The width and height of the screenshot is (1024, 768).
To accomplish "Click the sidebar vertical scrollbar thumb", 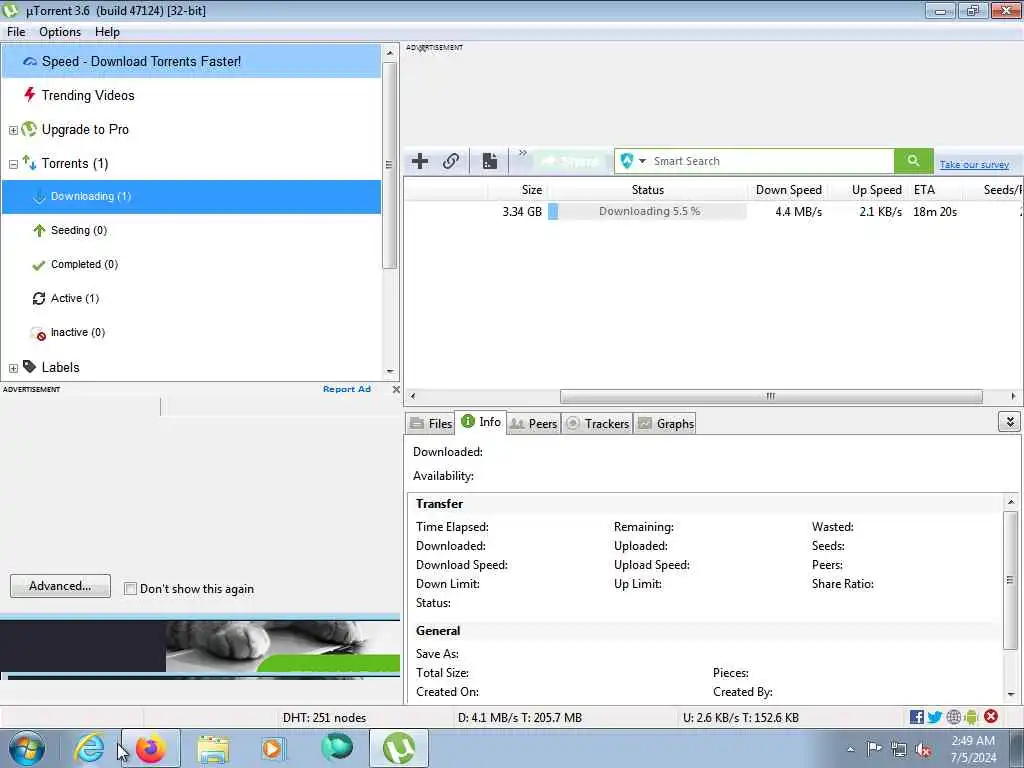I will pos(389,165).
